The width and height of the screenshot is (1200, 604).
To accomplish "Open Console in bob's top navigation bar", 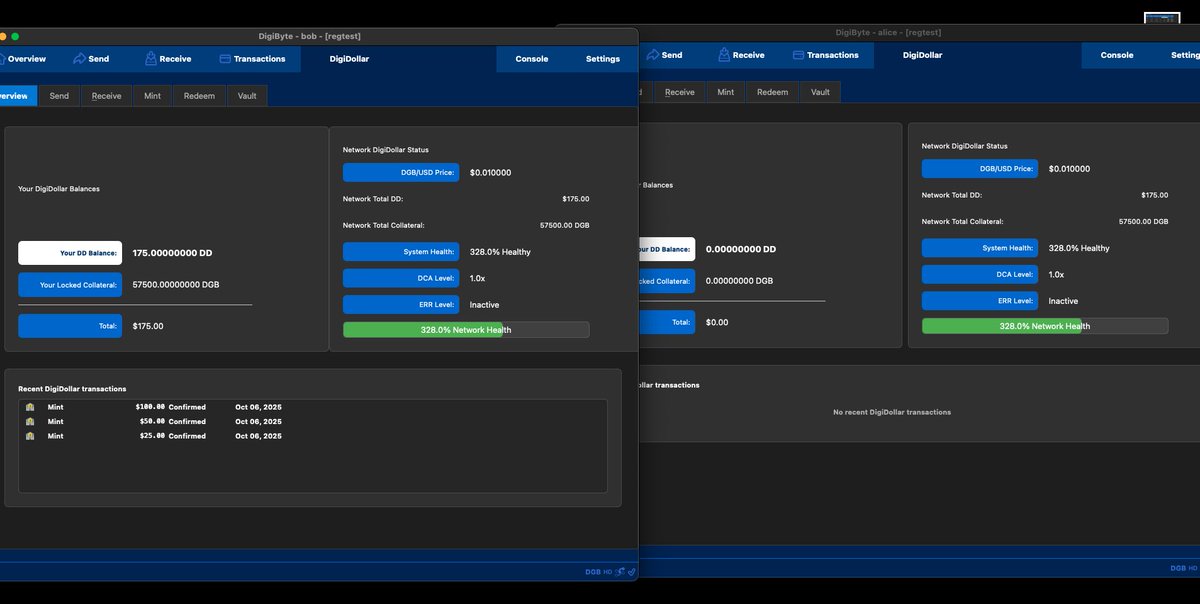I will [531, 59].
